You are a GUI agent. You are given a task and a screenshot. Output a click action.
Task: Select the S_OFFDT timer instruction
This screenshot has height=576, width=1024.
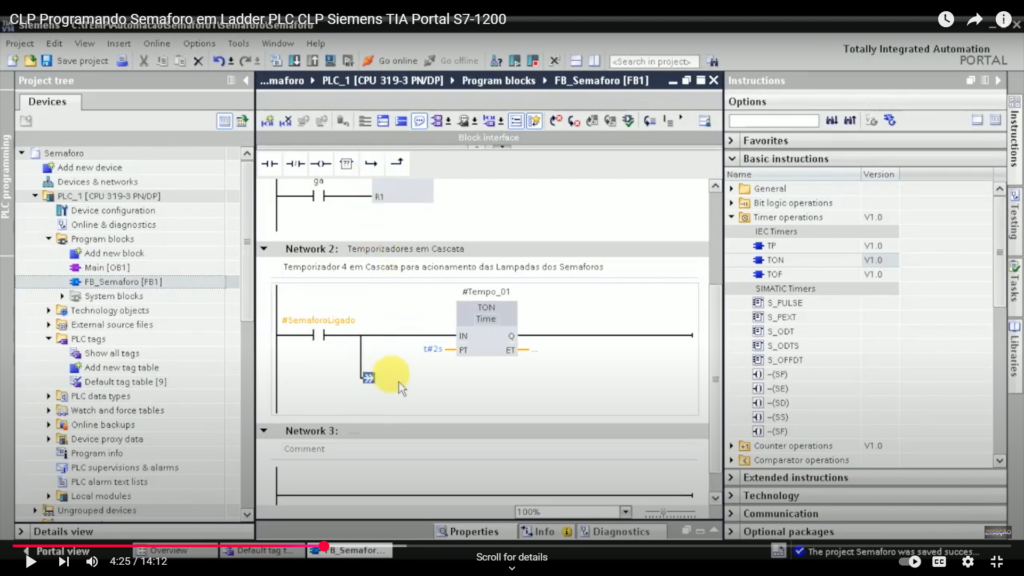tap(785, 360)
